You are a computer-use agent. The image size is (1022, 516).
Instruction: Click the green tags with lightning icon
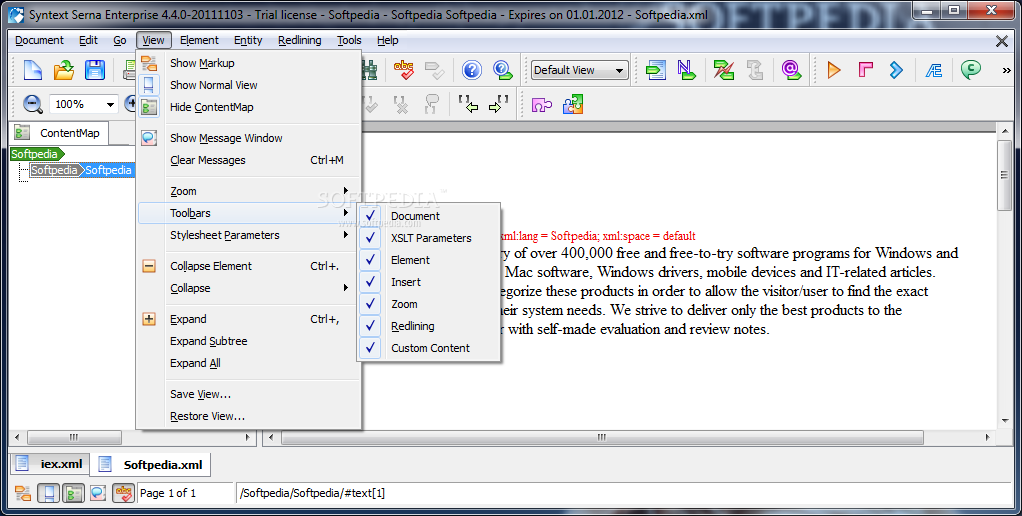(x=723, y=70)
